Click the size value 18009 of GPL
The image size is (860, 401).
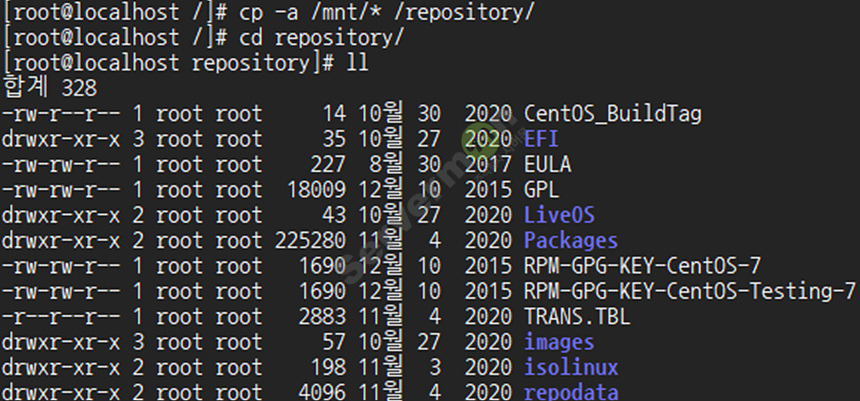click(316, 189)
